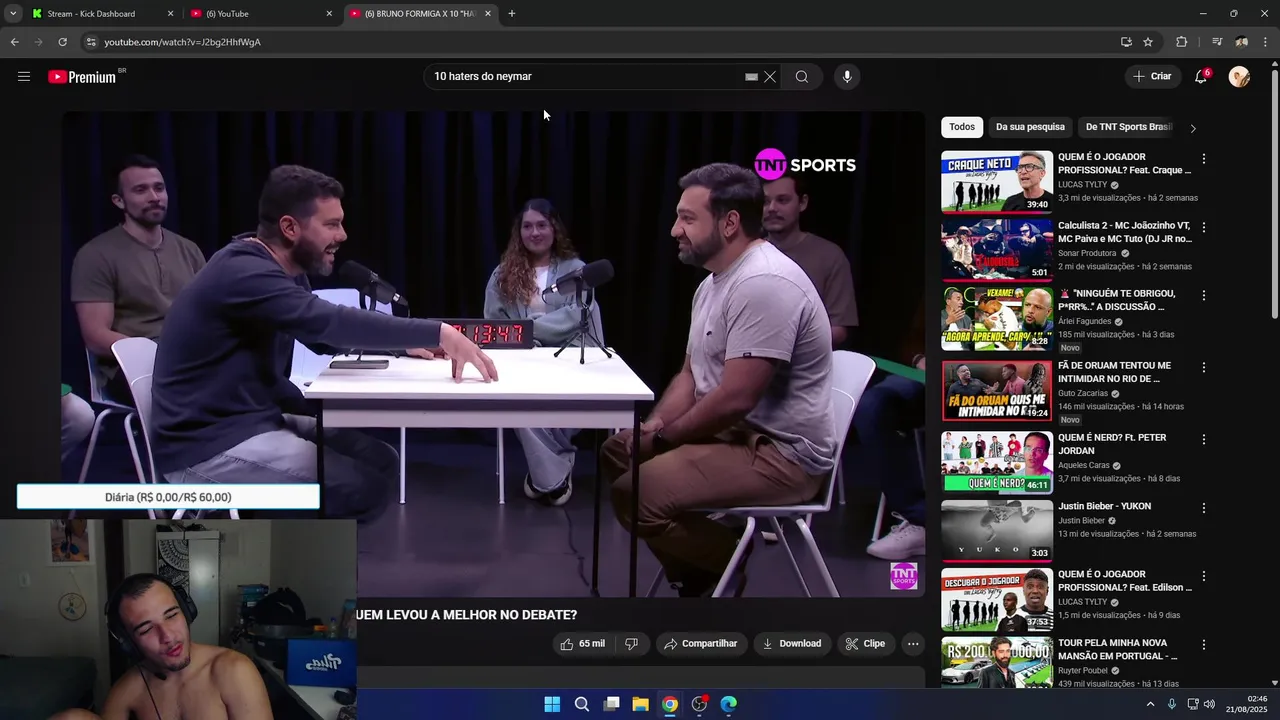The width and height of the screenshot is (1280, 720).
Task: Open a new browser tab
Action: pos(512,13)
